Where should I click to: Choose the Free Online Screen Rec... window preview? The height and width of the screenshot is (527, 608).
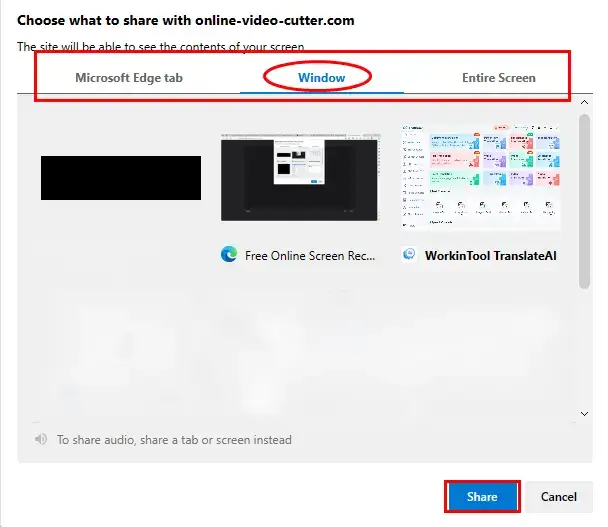coord(301,177)
